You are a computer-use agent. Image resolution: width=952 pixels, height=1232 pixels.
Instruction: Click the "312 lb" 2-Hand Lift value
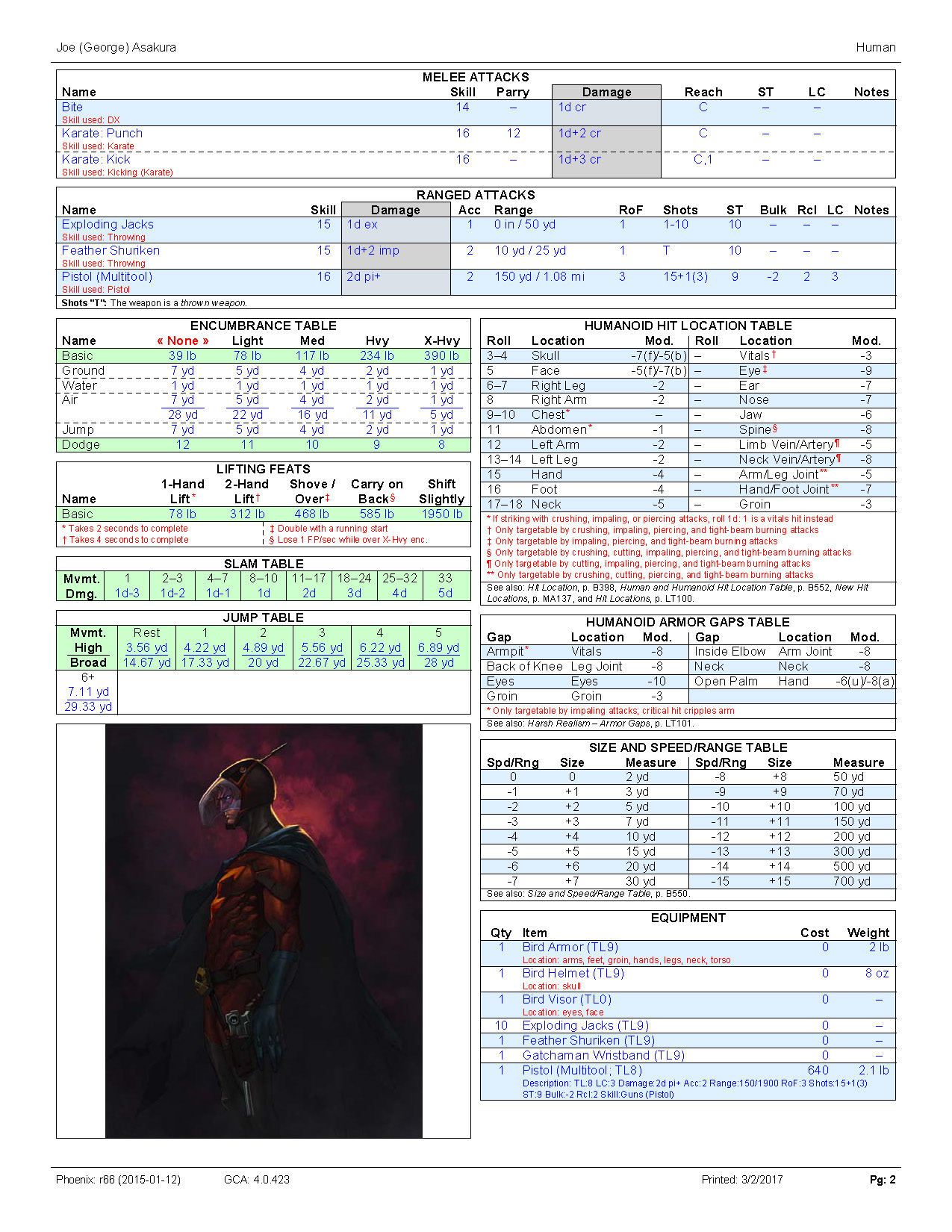(x=247, y=514)
